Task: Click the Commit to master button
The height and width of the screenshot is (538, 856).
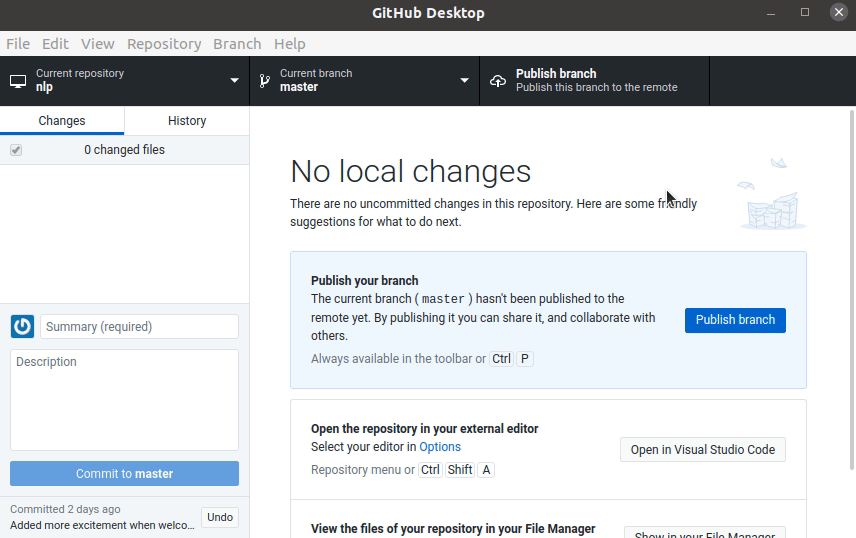Action: pos(124,474)
